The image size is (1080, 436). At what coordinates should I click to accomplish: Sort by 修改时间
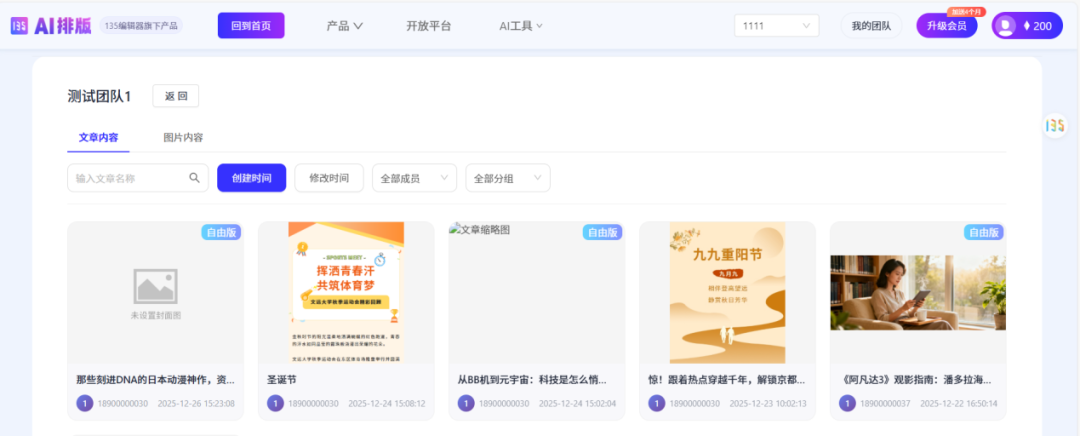click(329, 178)
